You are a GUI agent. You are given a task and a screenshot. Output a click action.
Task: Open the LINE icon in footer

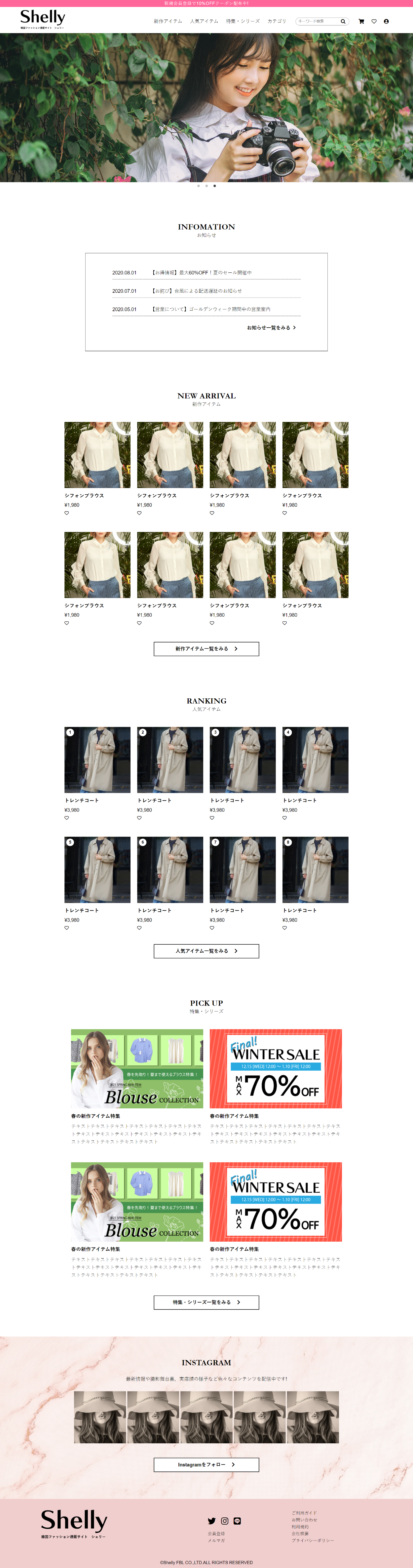tap(237, 1520)
